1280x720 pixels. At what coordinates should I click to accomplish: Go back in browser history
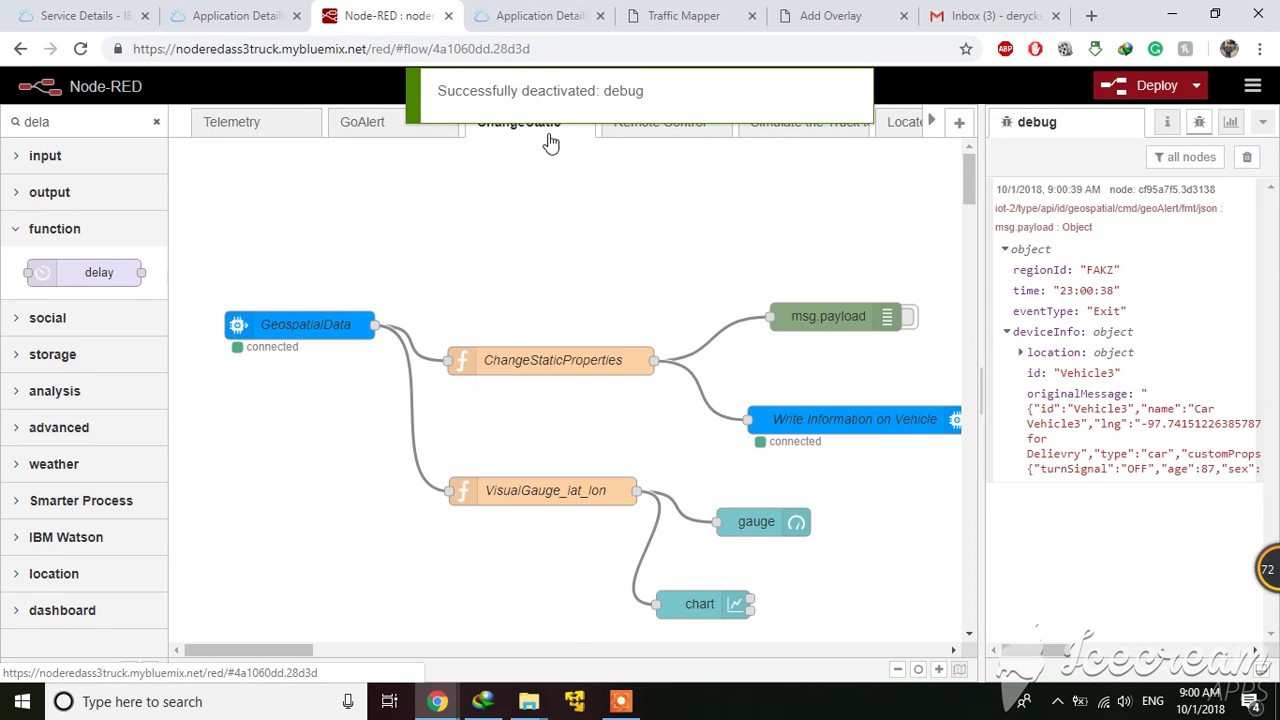pyautogui.click(x=20, y=48)
